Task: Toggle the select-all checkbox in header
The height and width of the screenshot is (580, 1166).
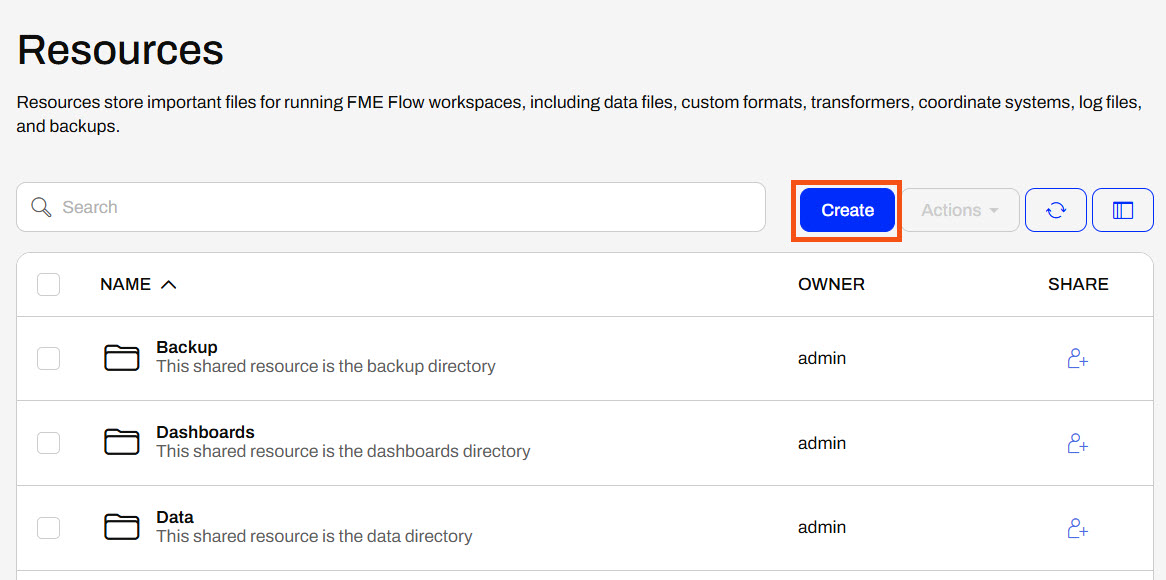Action: point(48,284)
